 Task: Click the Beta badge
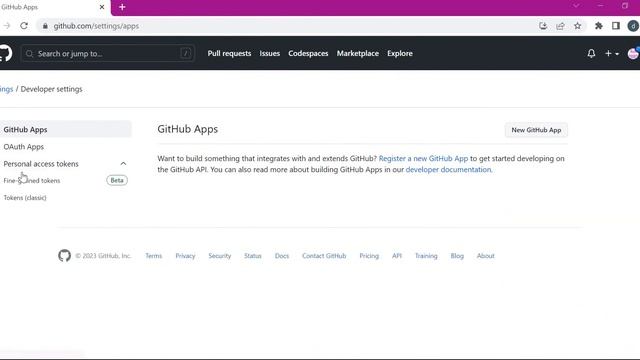(117, 180)
